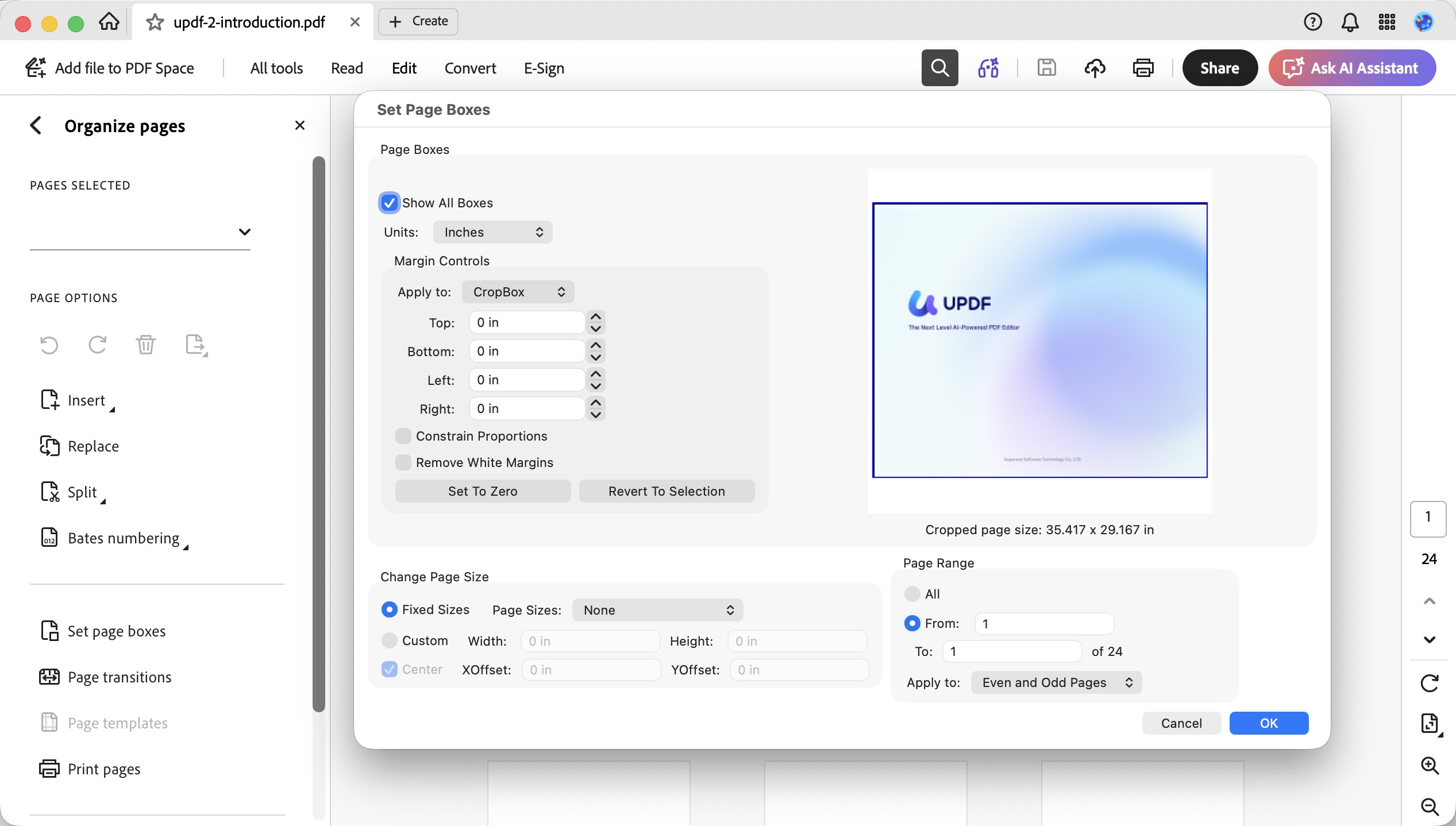Click the Search icon
Viewport: 1456px width, 826px height.
940,68
